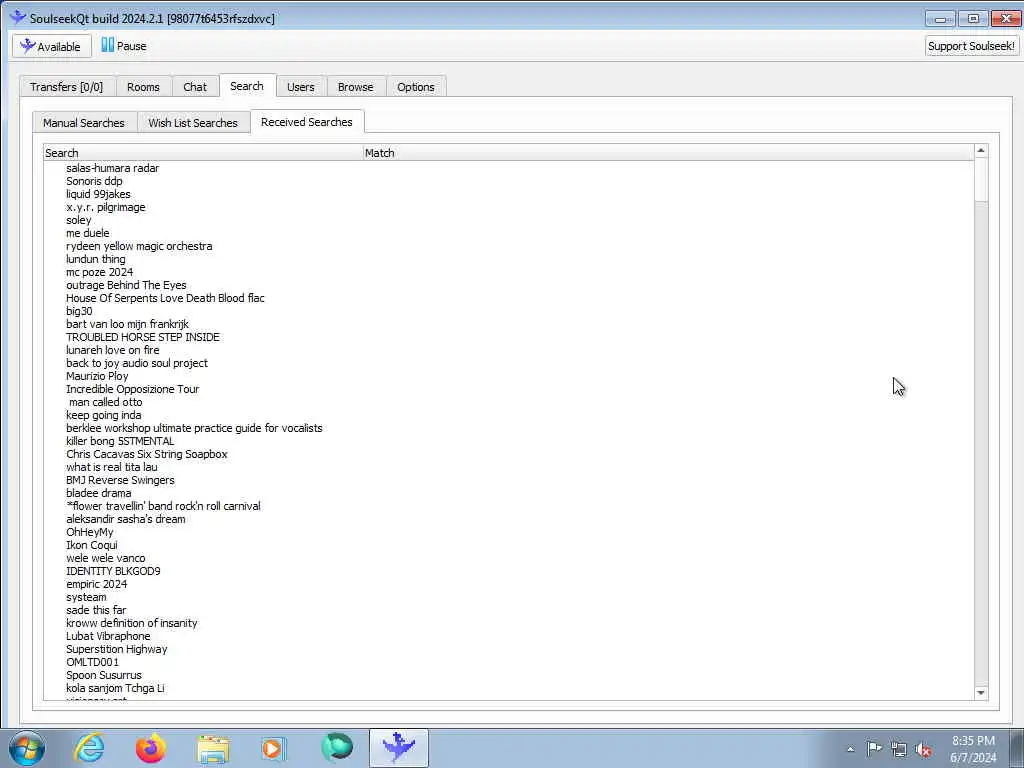Click the green round app icon in taskbar
This screenshot has width=1024, height=768.
pos(337,748)
